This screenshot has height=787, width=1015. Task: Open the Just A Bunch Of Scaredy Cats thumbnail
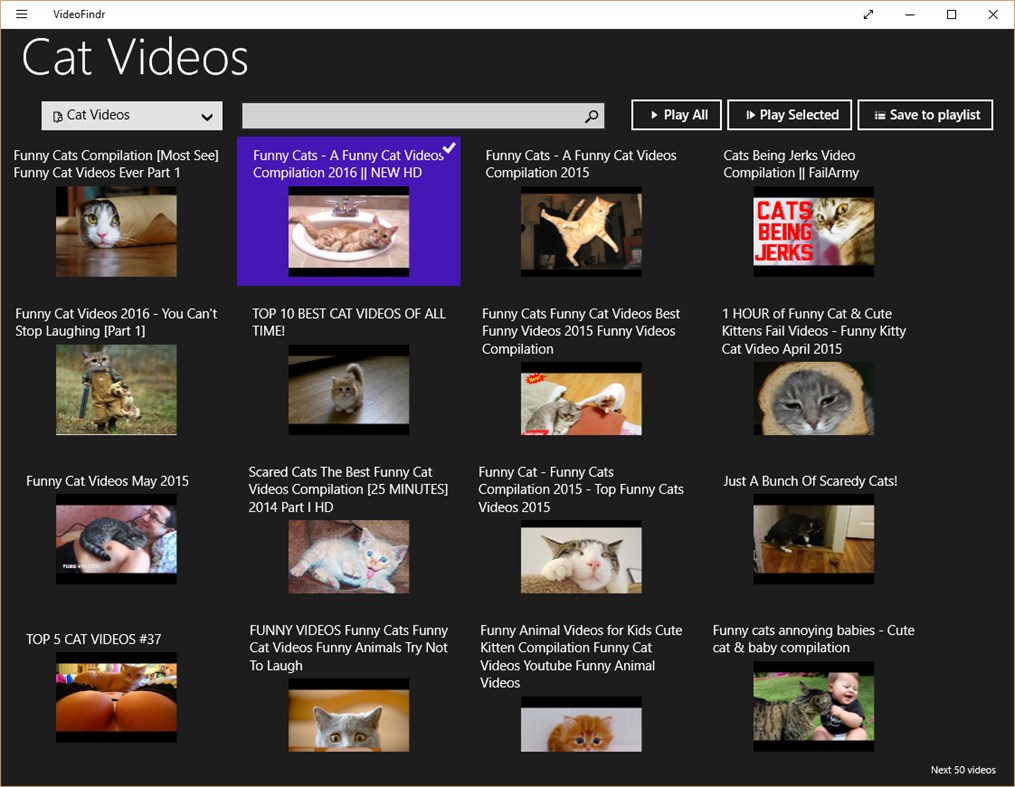814,539
